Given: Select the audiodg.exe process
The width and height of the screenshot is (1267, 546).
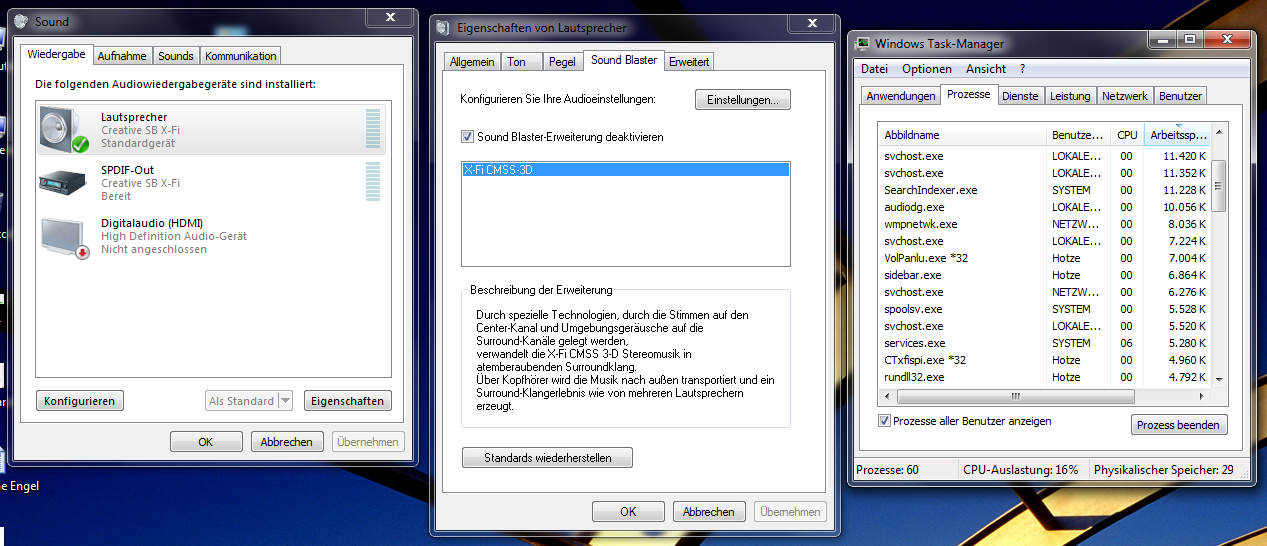Looking at the screenshot, I should 1045,207.
